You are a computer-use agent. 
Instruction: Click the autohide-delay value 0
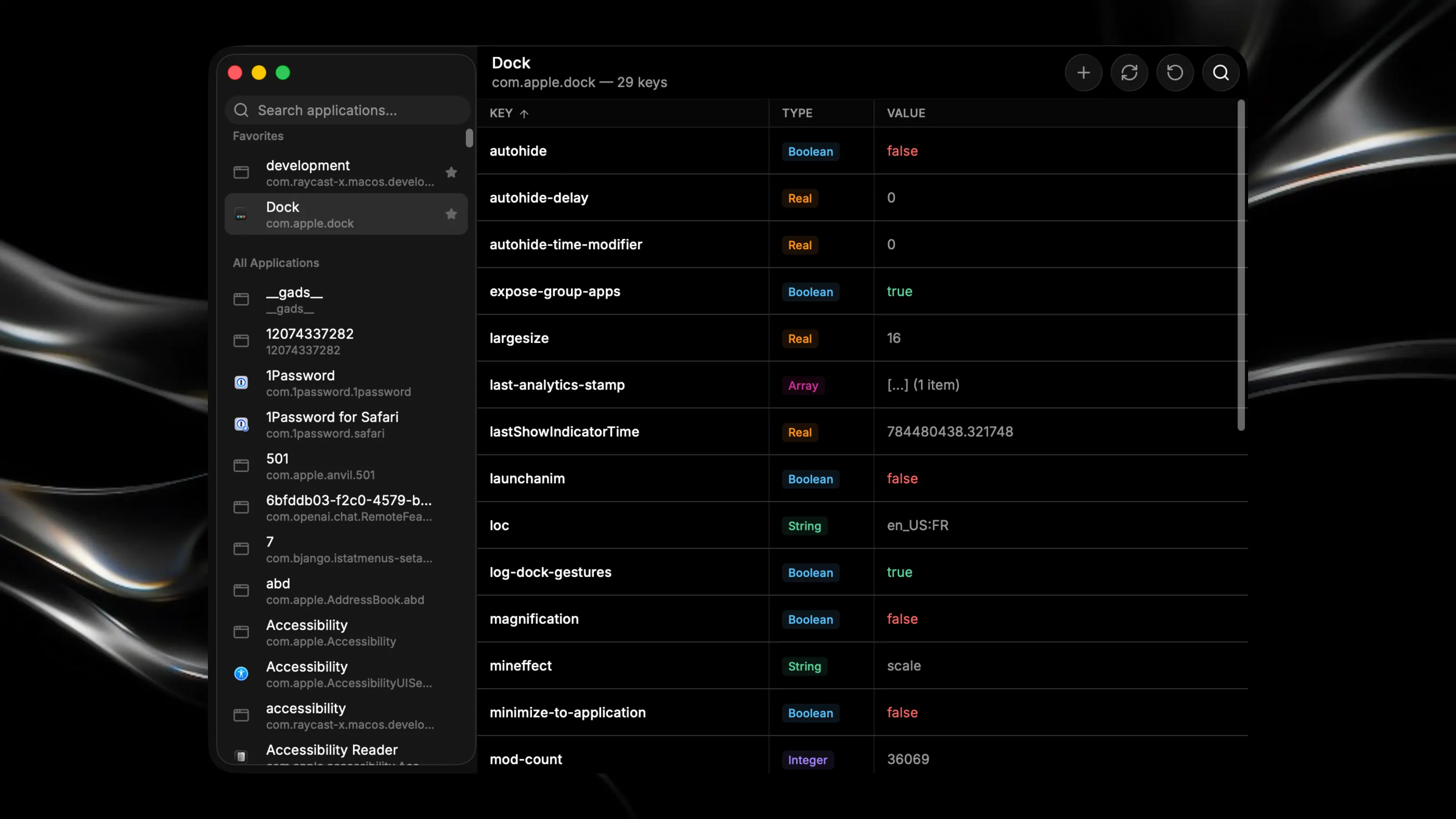click(891, 198)
